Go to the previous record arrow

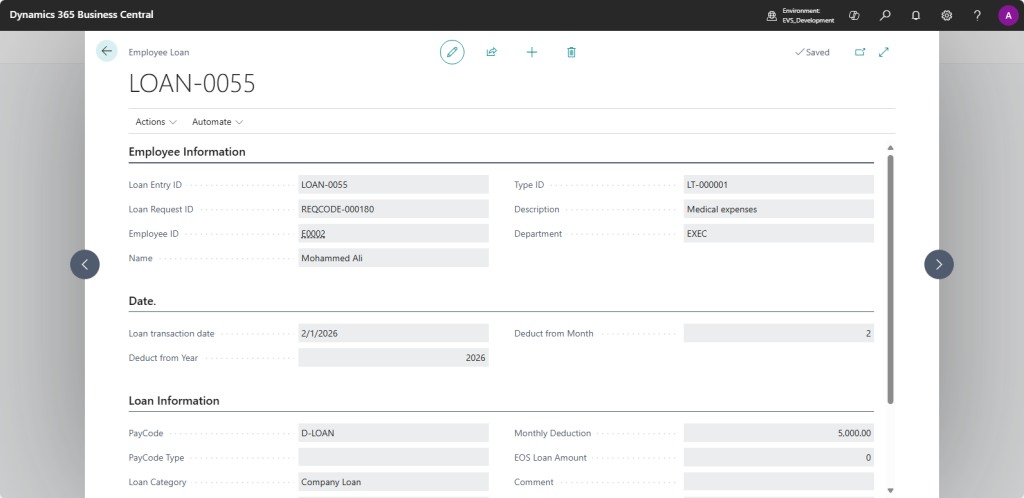point(85,264)
